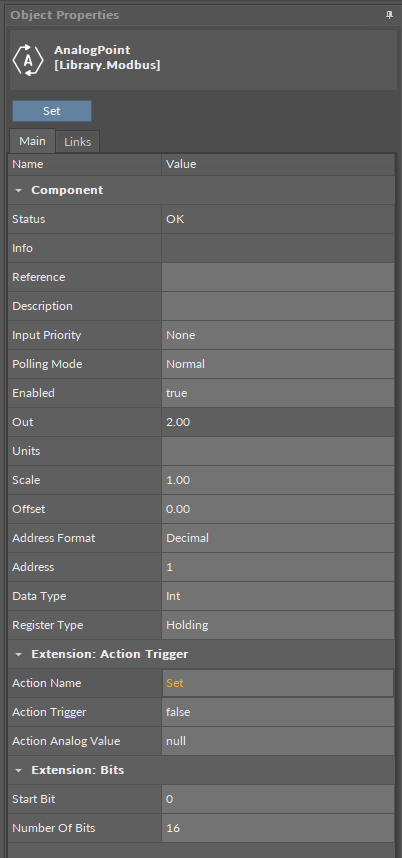The width and height of the screenshot is (402, 858).
Task: Click the AnalogPoint component icon
Action: coord(28,60)
